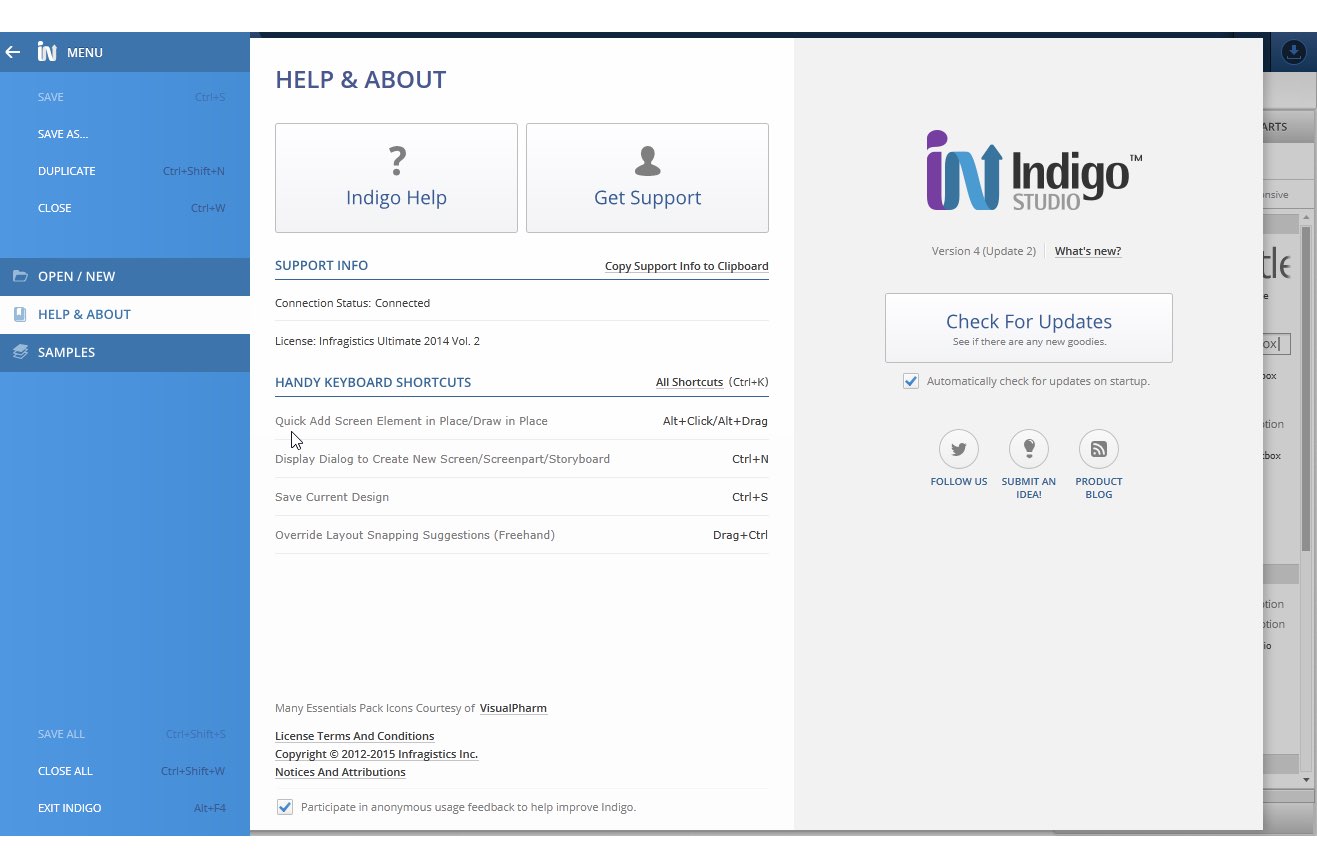Click Display Dialog to Create New Screen row
This screenshot has width=1317, height=862.
(x=522, y=459)
